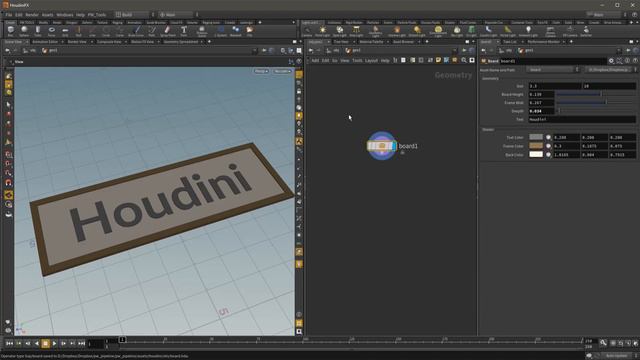Play the timeline forward

coord(54,344)
